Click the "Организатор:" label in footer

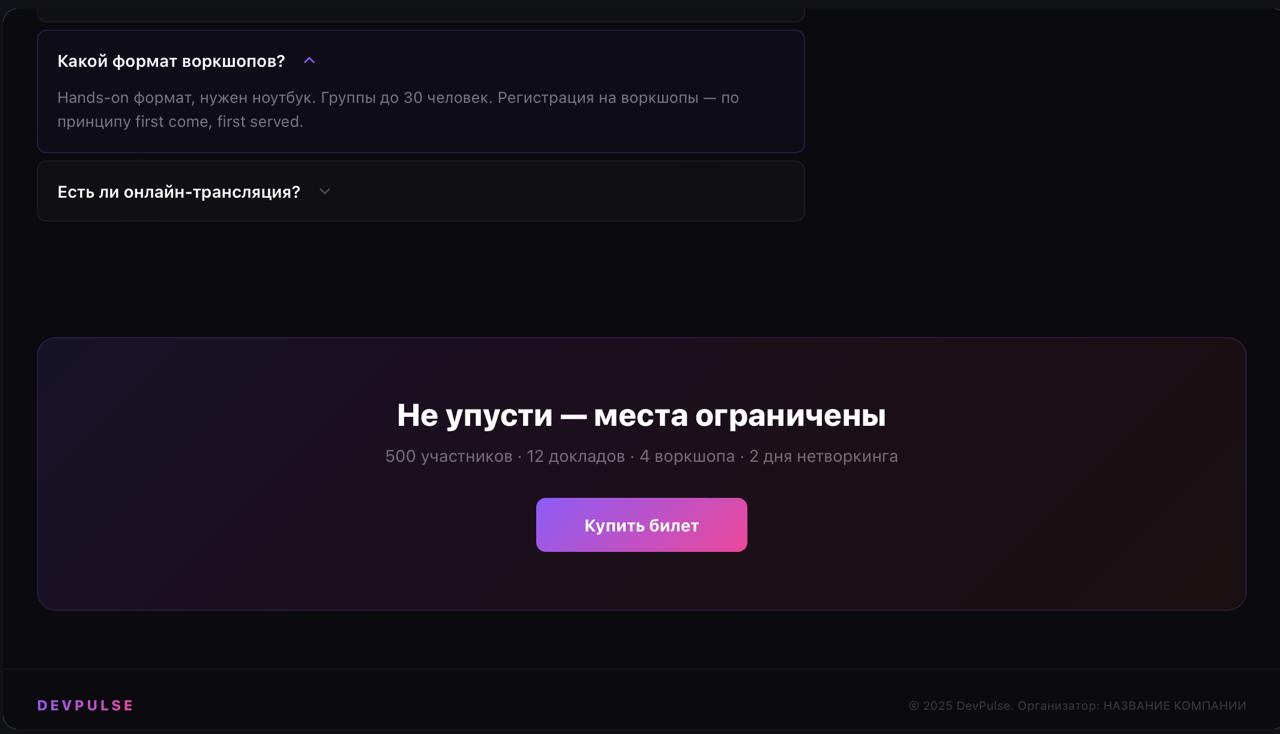(x=1058, y=706)
